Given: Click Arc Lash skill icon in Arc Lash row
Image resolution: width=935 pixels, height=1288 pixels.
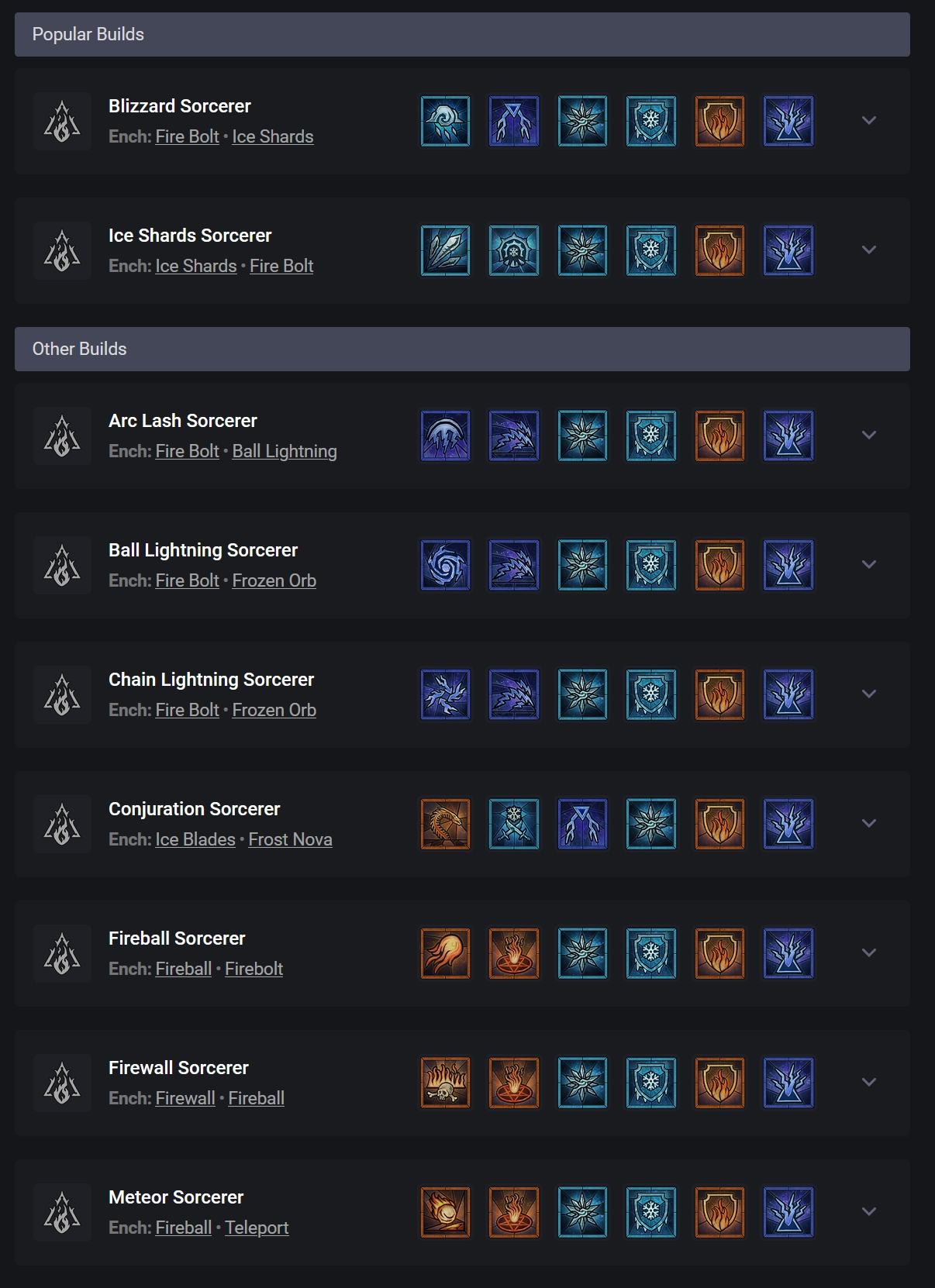Looking at the screenshot, I should 445,436.
